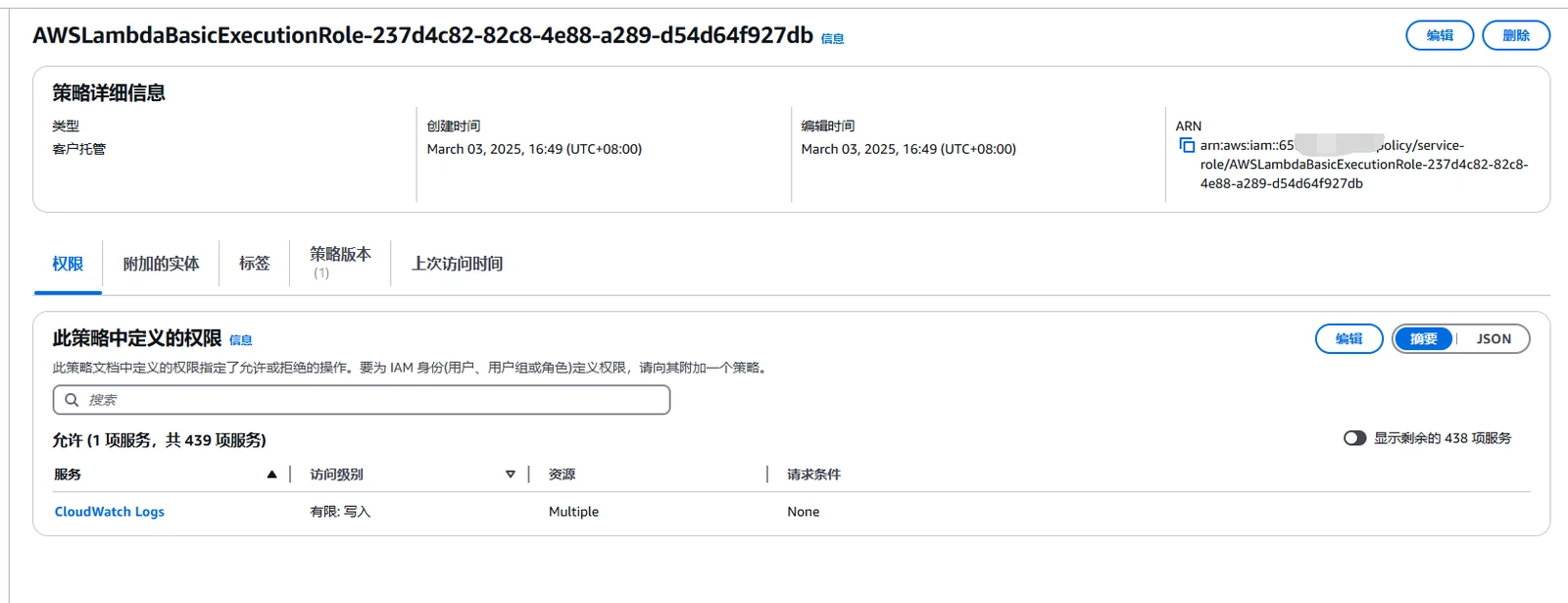Sort the 服务 column ascending arrow
1568x603 pixels.
(x=271, y=475)
